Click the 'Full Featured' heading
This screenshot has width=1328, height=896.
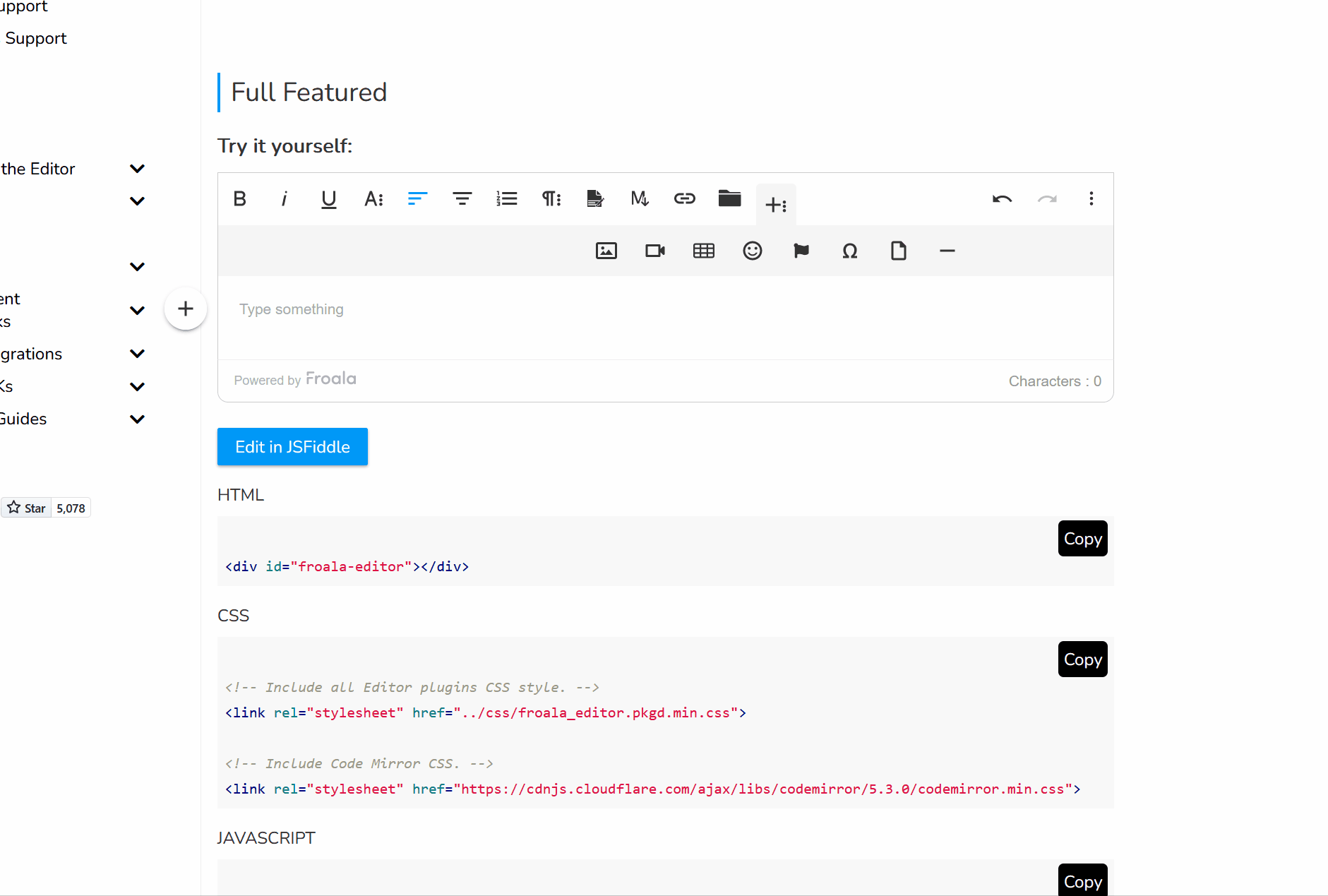pos(309,92)
